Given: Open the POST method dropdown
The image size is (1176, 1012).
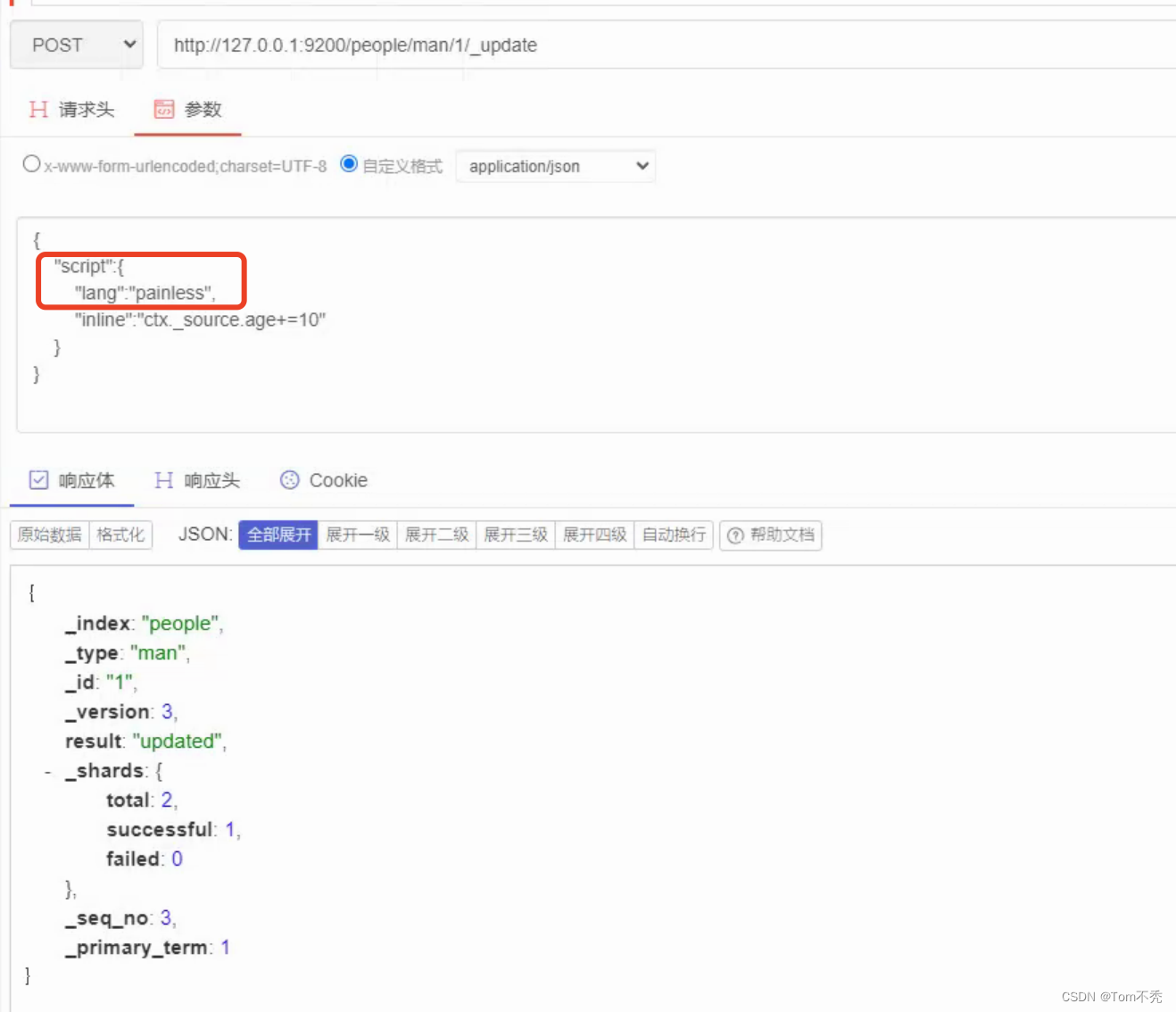Looking at the screenshot, I should tap(77, 45).
